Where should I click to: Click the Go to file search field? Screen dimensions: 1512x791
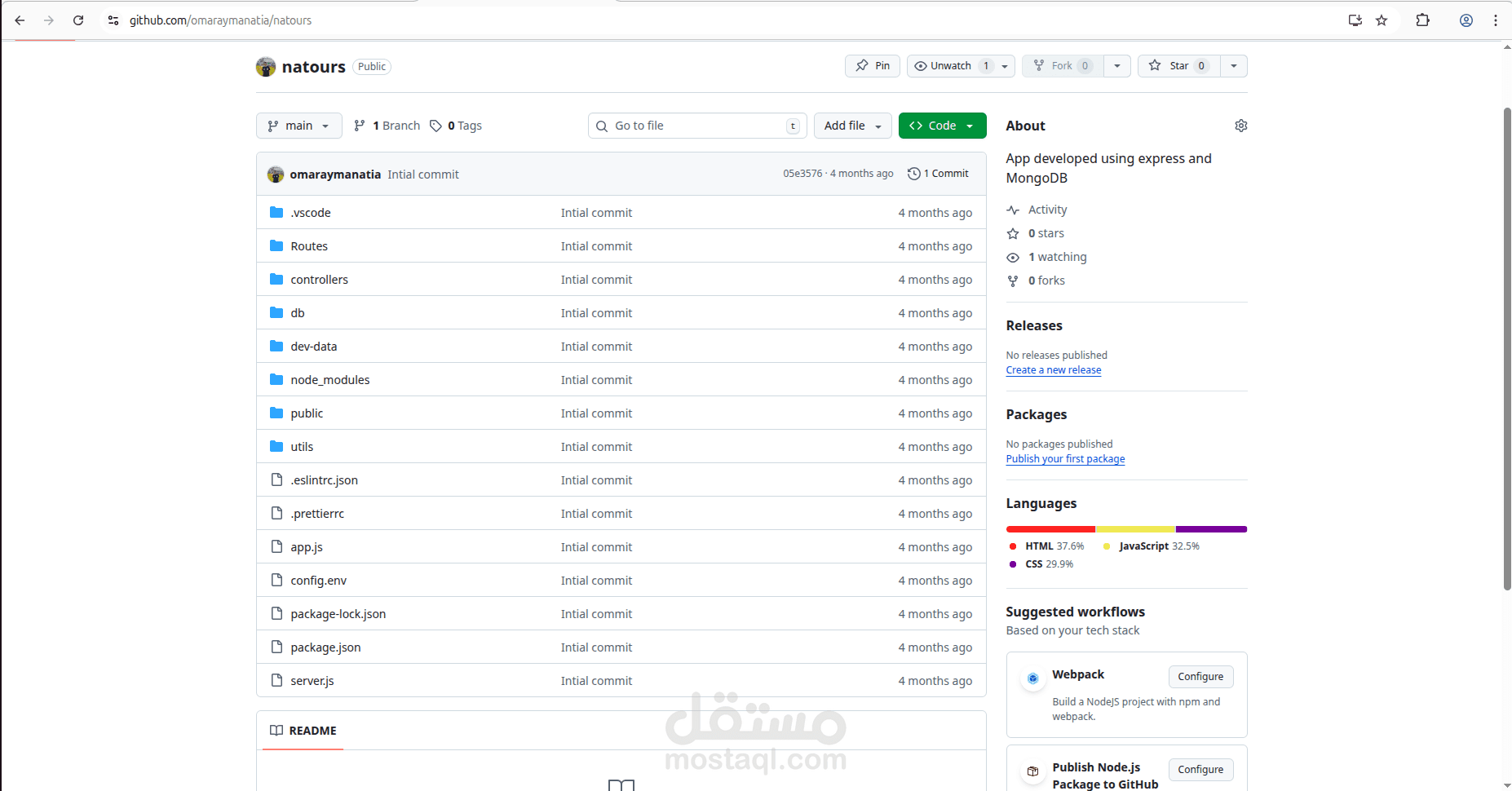point(697,126)
